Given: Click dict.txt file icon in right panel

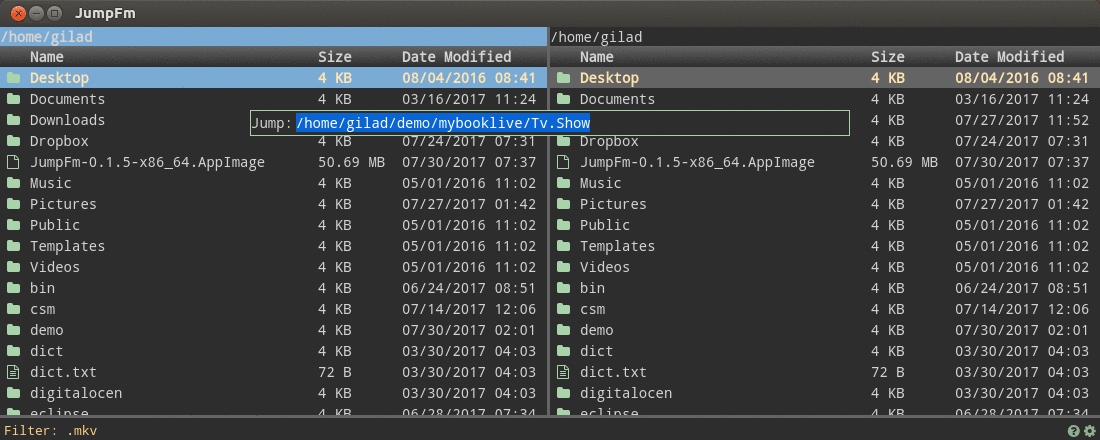Looking at the screenshot, I should [x=563, y=372].
